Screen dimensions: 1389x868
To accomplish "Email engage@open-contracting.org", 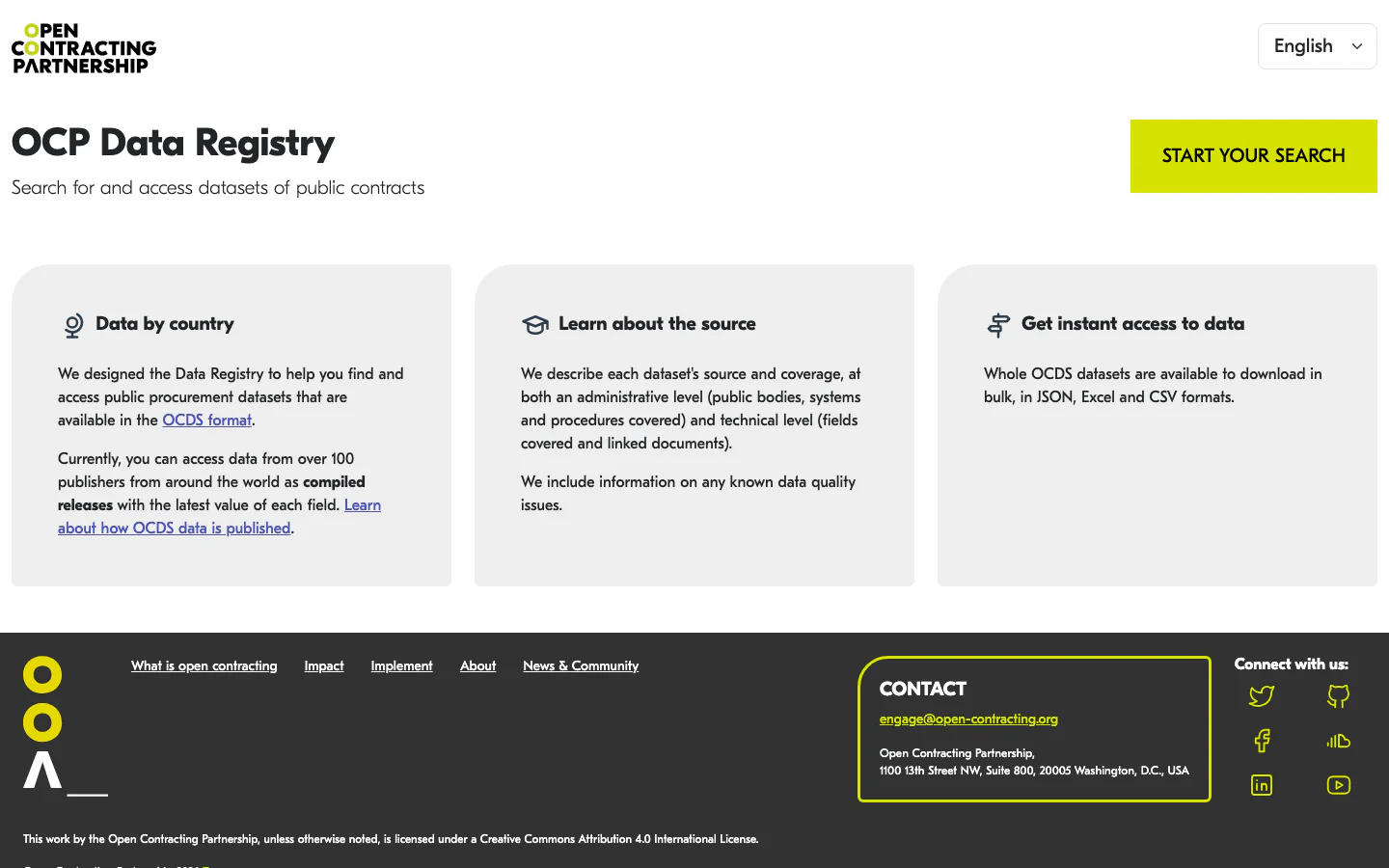I will [968, 719].
